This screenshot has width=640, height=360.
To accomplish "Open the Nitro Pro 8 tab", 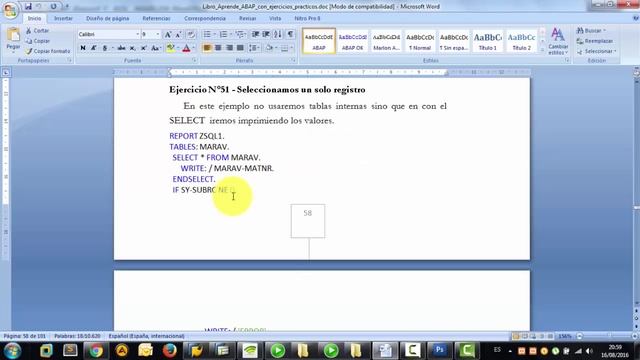I will tap(307, 18).
